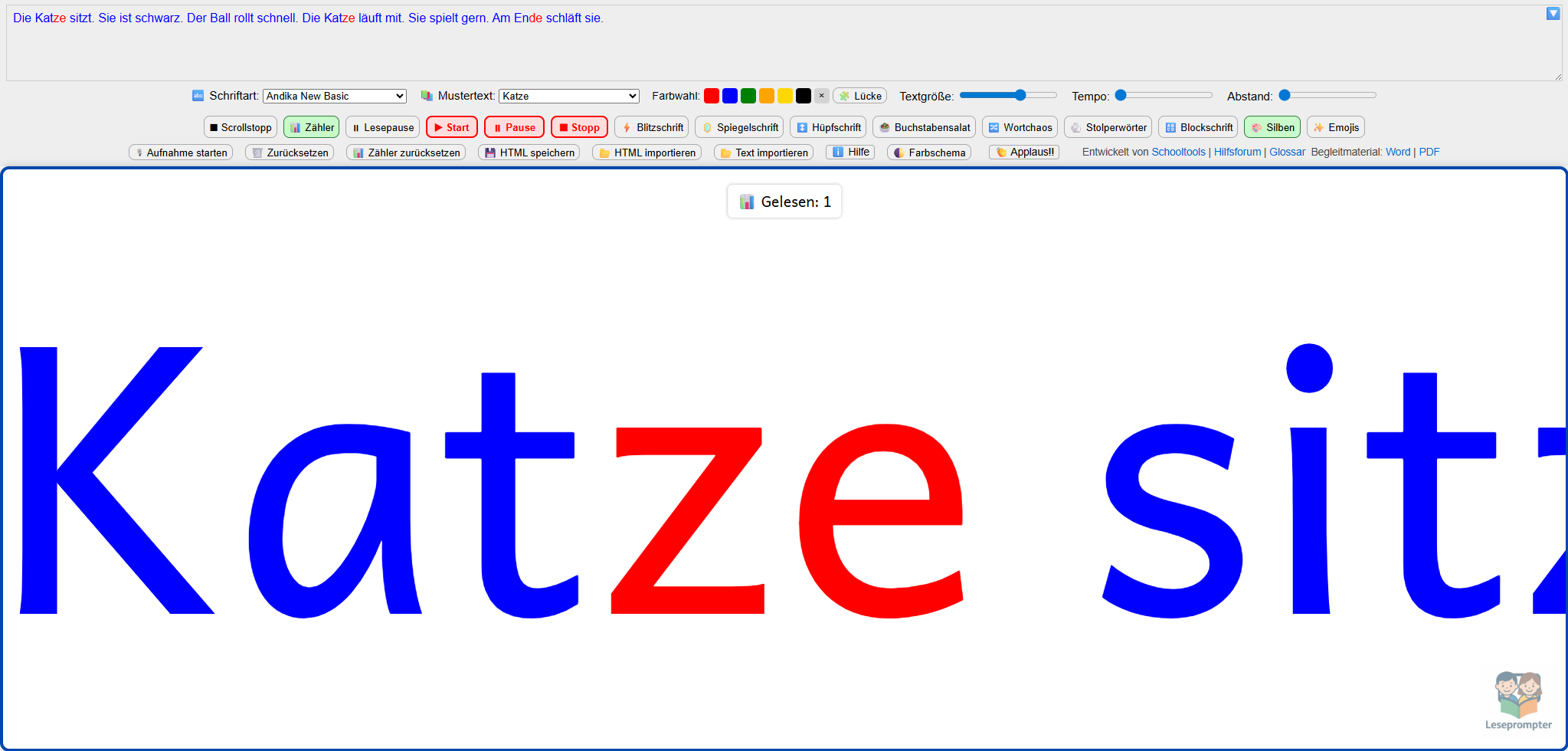This screenshot has width=1568, height=751.
Task: Open the Schriftart font dropdown
Action: coord(334,96)
